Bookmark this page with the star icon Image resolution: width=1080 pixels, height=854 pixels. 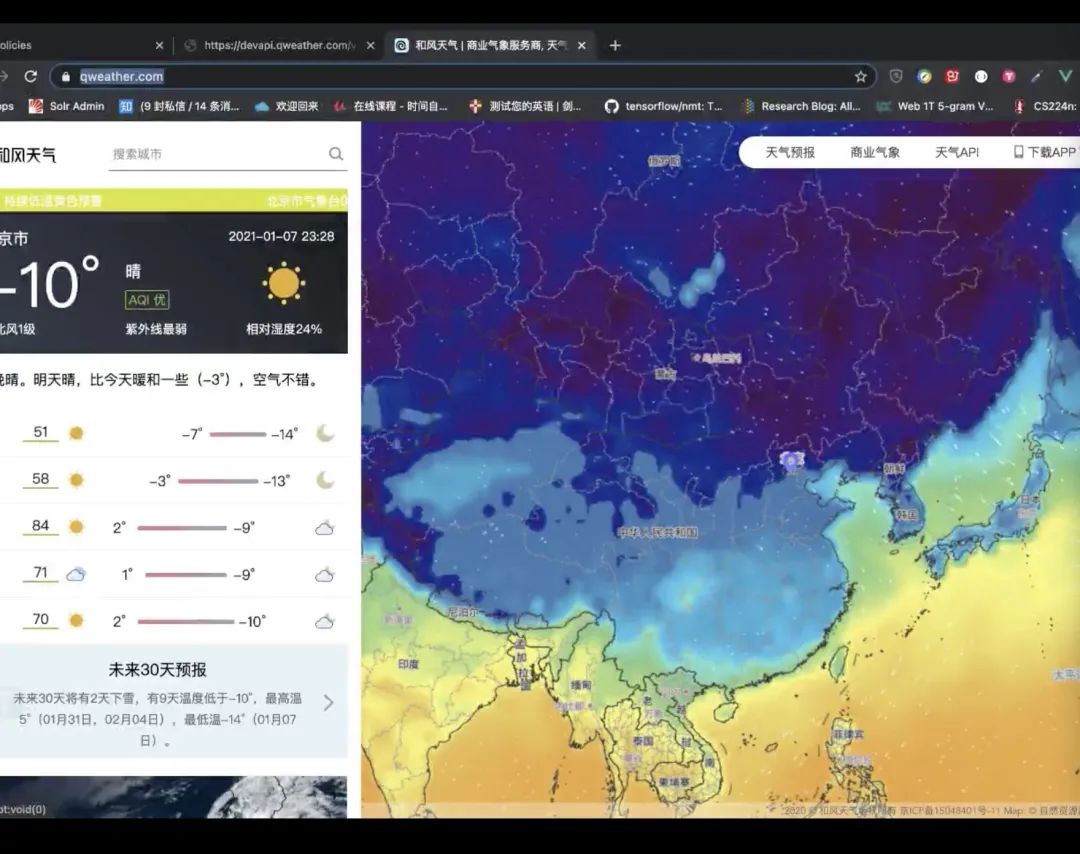860,76
